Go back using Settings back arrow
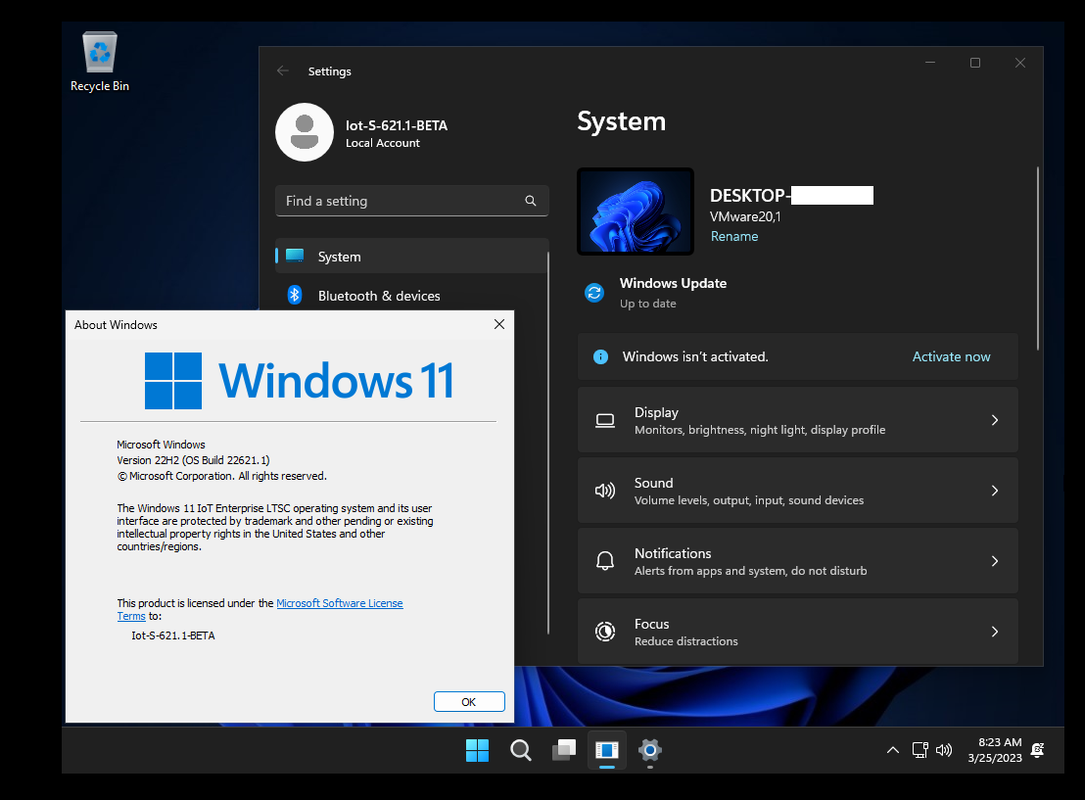1085x800 pixels. click(x=283, y=71)
